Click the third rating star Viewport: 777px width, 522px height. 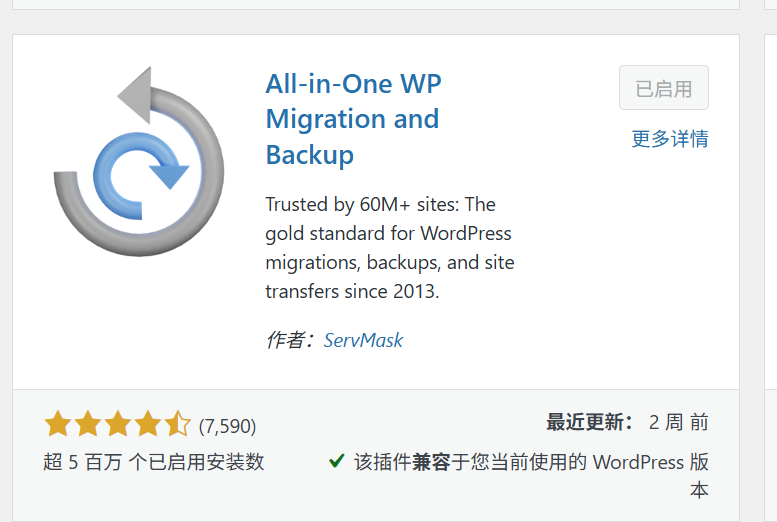tap(117, 425)
